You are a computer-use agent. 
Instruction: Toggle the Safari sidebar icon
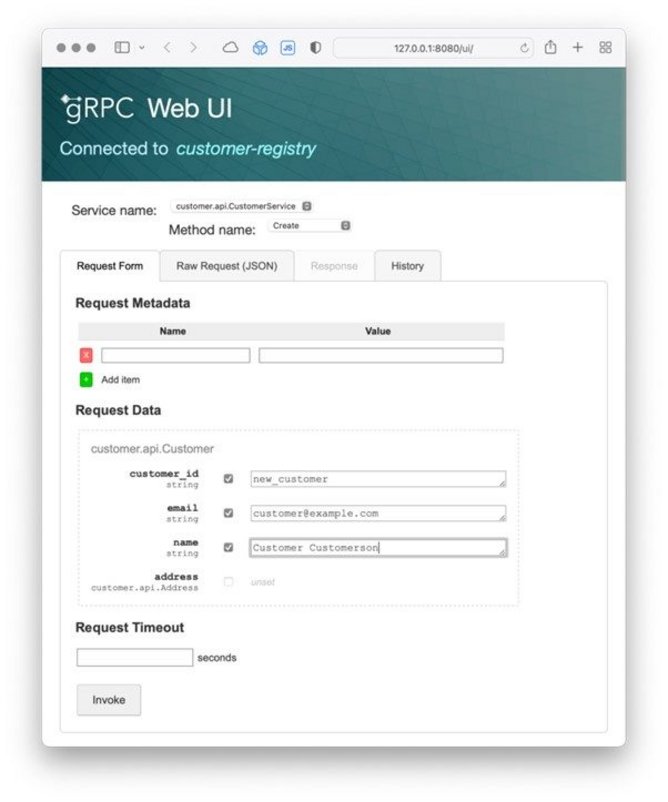[x=122, y=48]
